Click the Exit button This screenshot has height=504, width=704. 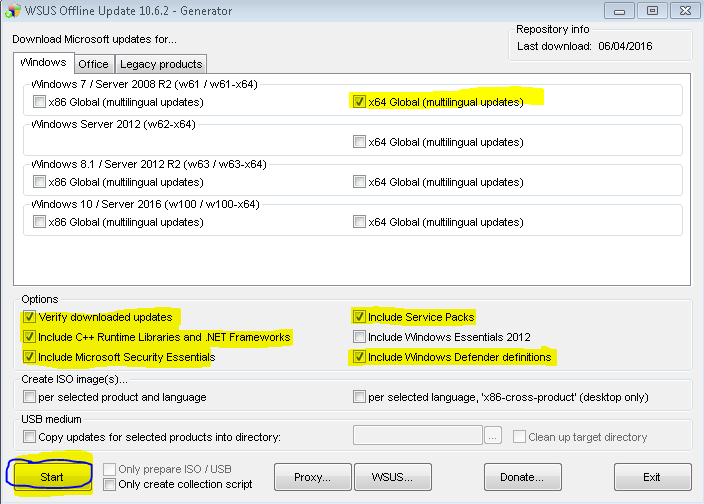point(652,477)
